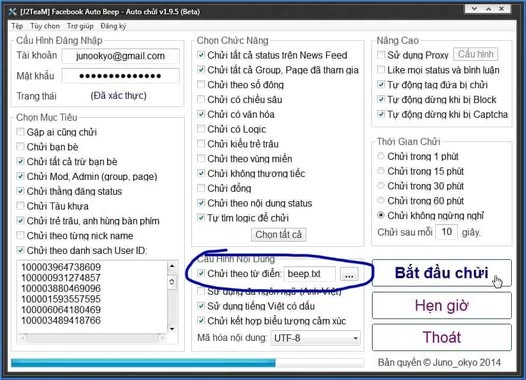
Task: Select Chửi trong 60 phút radio
Action: tap(381, 200)
